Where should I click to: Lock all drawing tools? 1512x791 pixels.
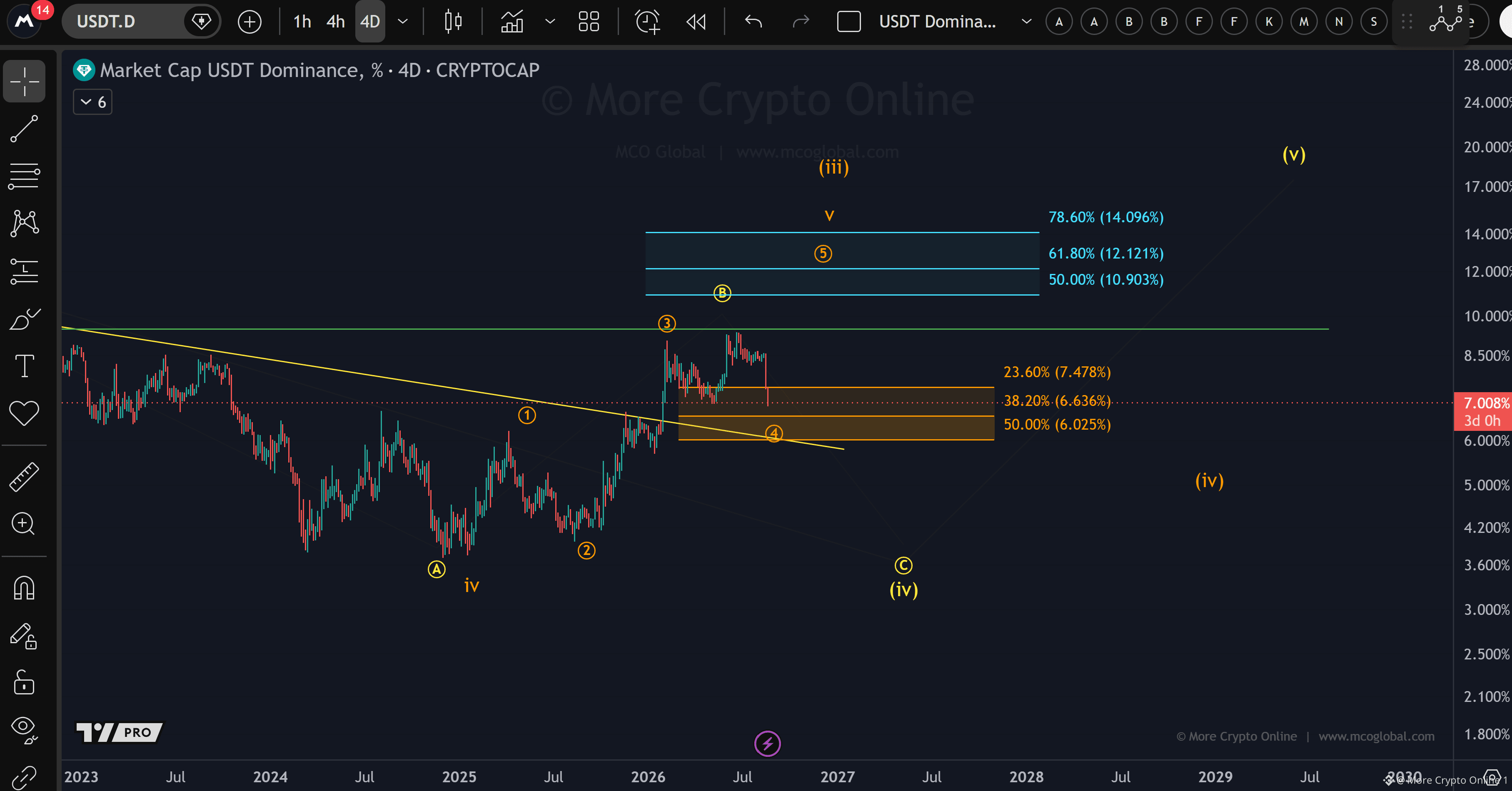tap(24, 682)
